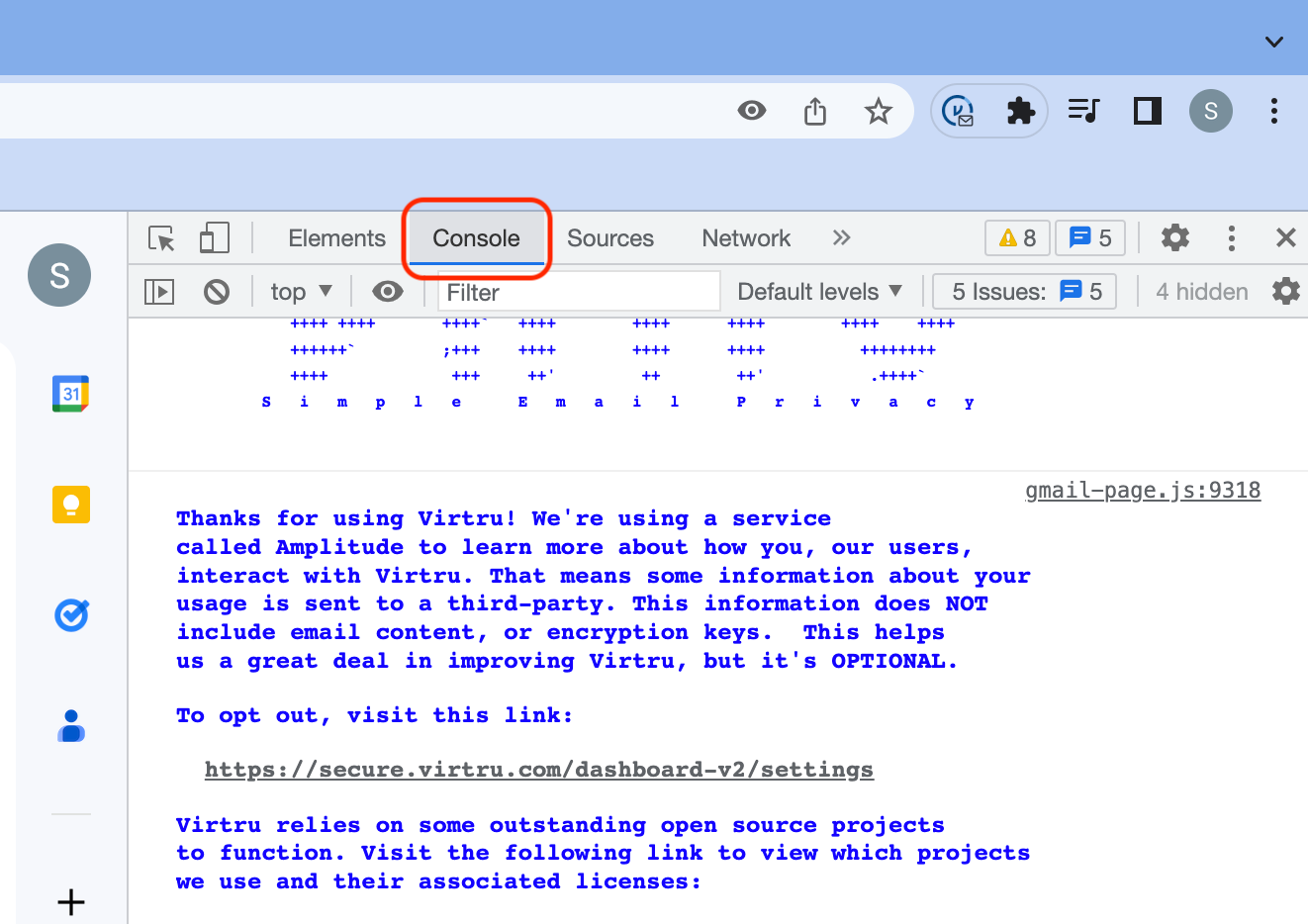Open DevTools three-dot customize menu

click(1231, 237)
